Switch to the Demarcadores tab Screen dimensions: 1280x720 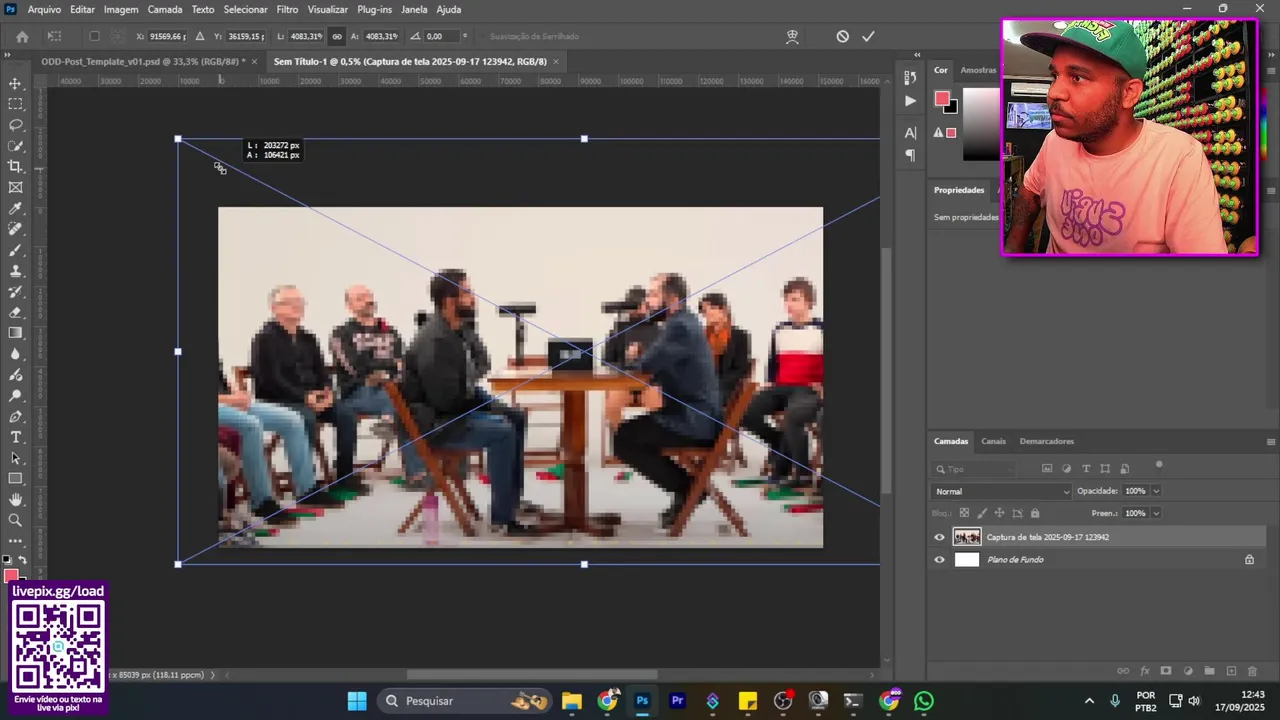coord(1046,441)
